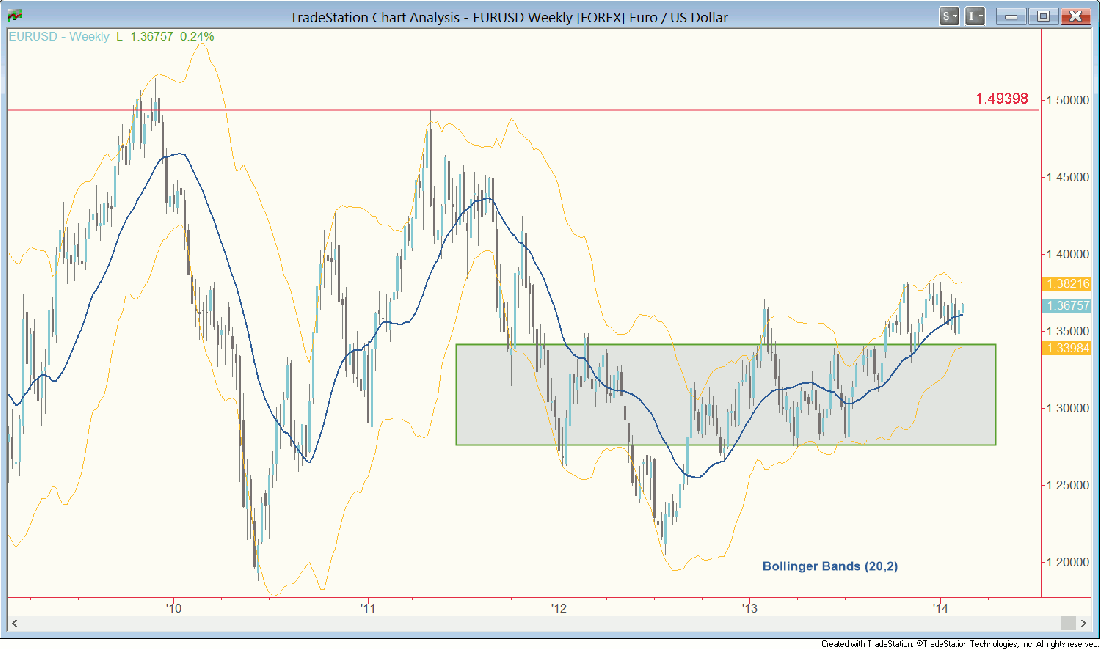Click the orange 1.38216 upper band price tag
Image resolution: width=1100 pixels, height=649 pixels.
[1067, 284]
